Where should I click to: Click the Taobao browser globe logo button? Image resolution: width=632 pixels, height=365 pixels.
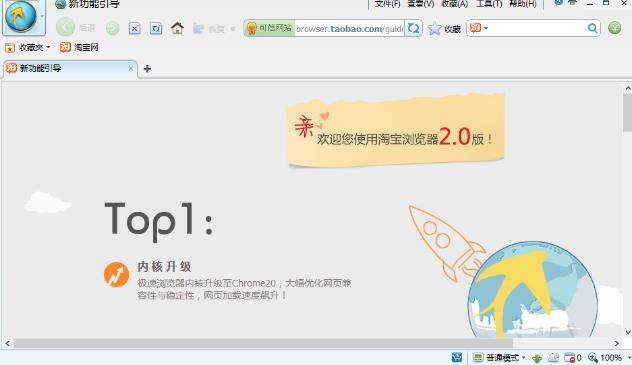20,16
